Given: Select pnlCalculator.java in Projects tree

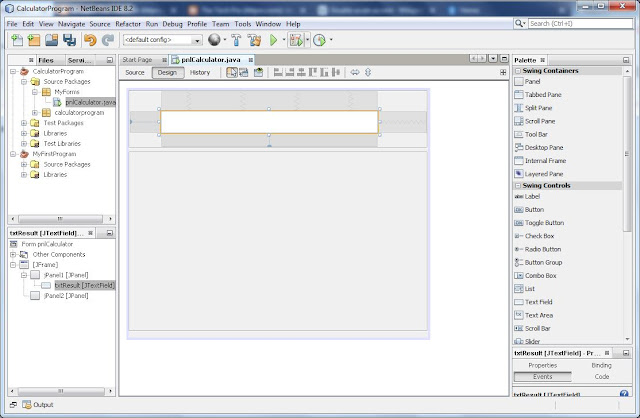Looking at the screenshot, I should pos(90,102).
